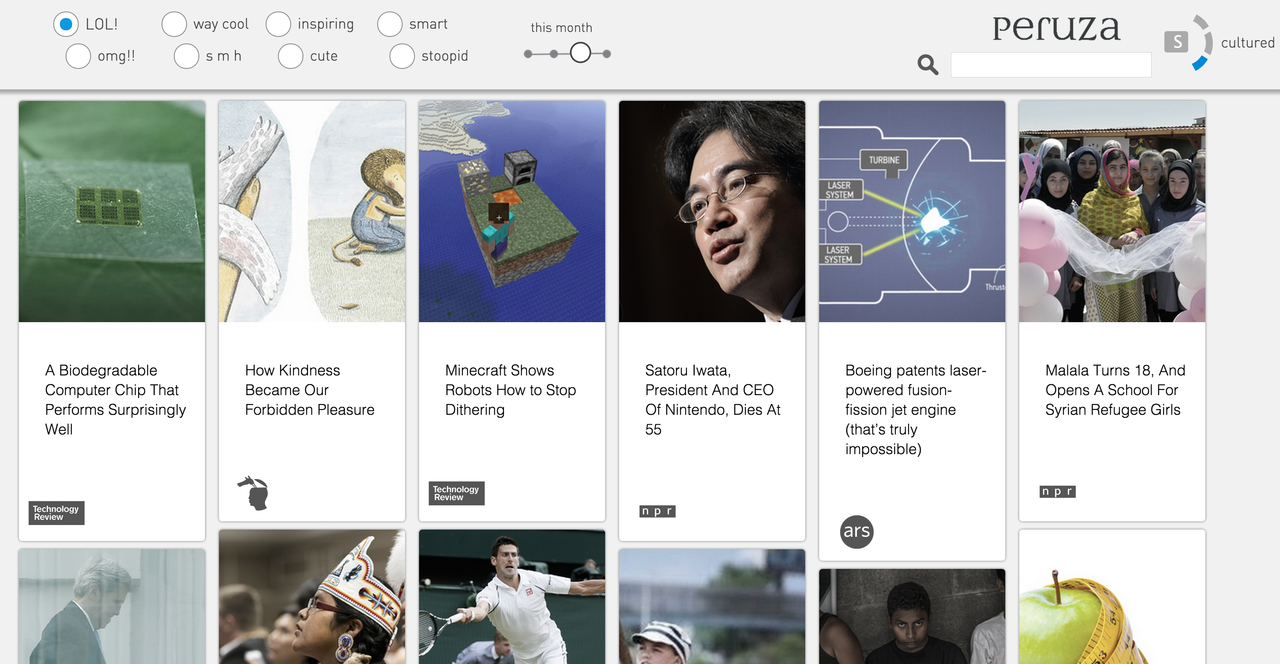Open the feathered headdress photo card
Image resolution: width=1280 pixels, height=664 pixels.
point(312,597)
